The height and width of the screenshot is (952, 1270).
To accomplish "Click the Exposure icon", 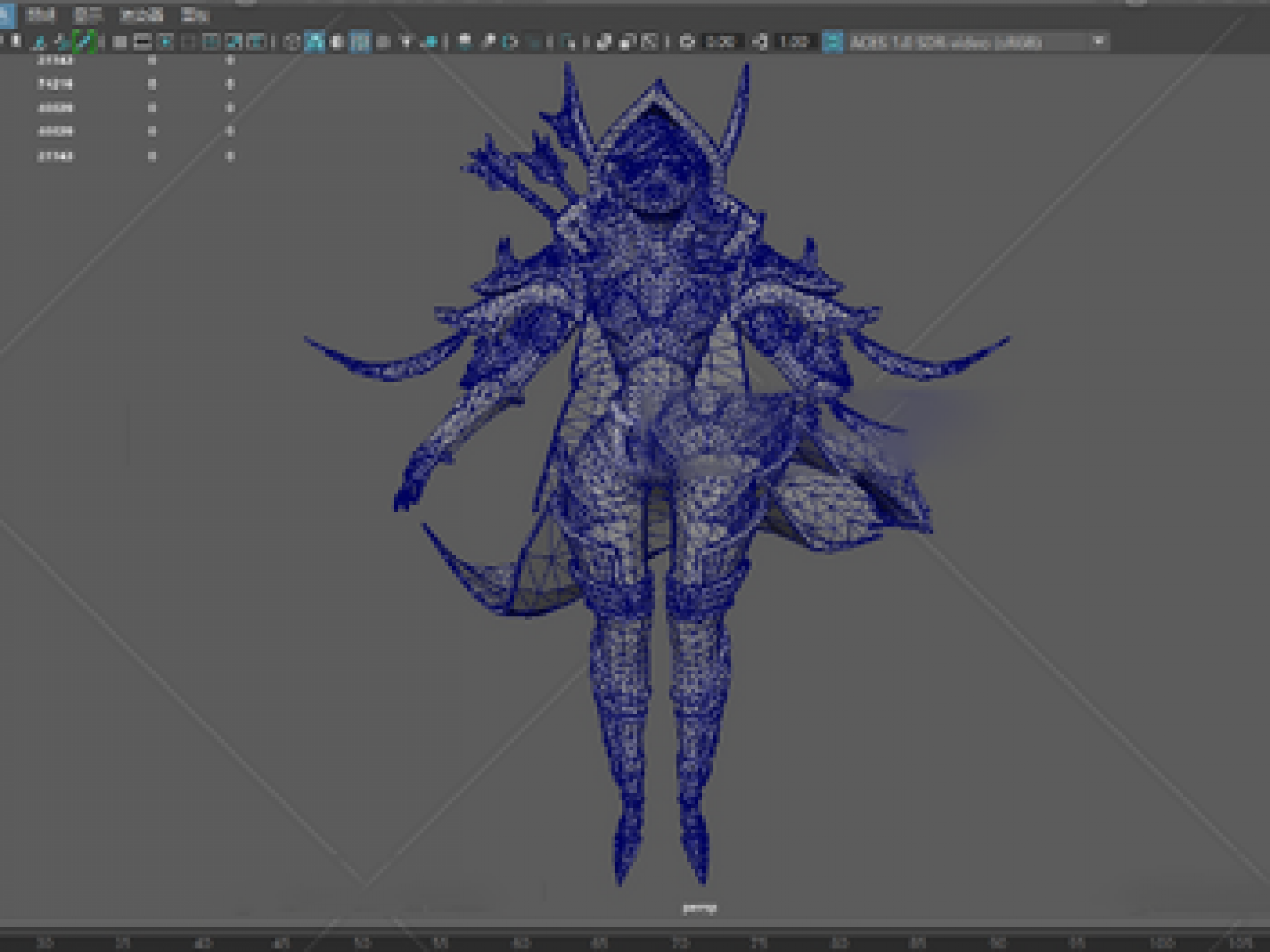I will click(687, 41).
